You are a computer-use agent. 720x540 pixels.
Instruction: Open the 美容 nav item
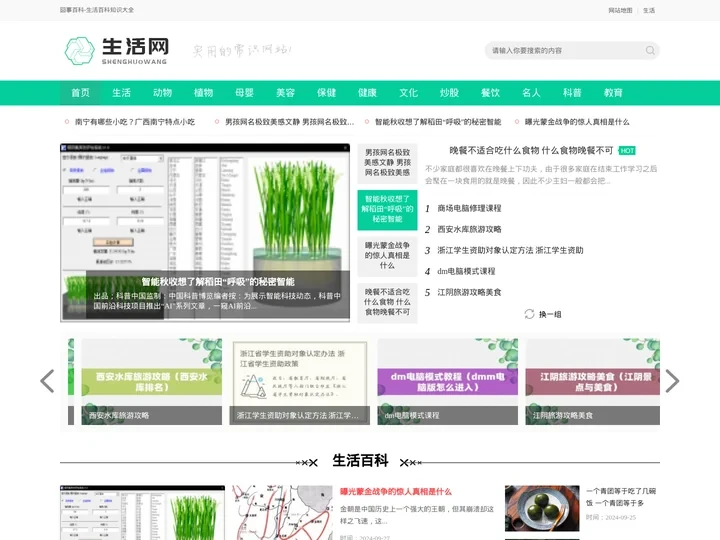click(x=285, y=93)
